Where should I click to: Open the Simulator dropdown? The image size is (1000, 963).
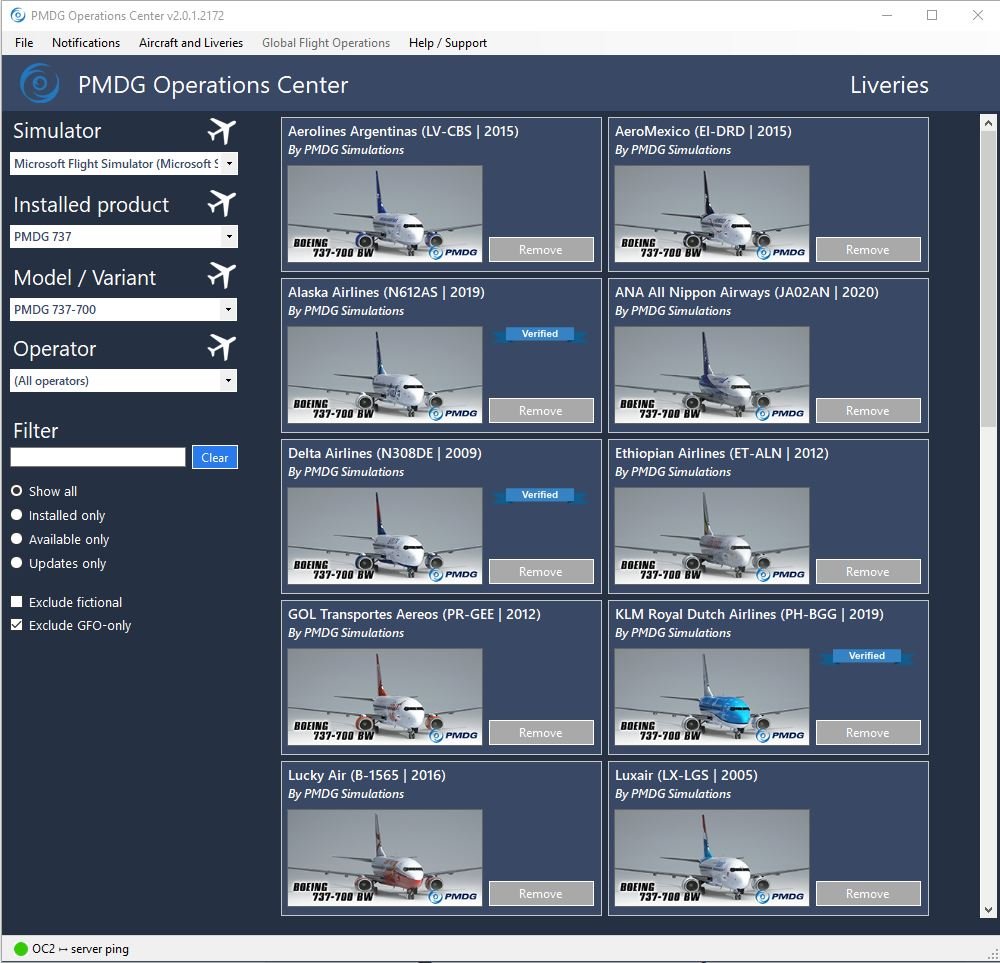124,164
